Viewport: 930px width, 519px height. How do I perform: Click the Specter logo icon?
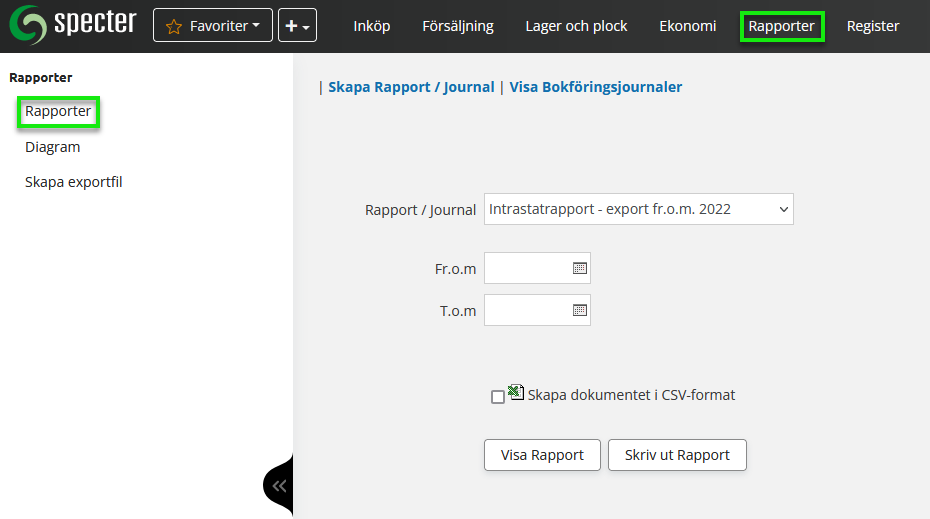[27, 25]
